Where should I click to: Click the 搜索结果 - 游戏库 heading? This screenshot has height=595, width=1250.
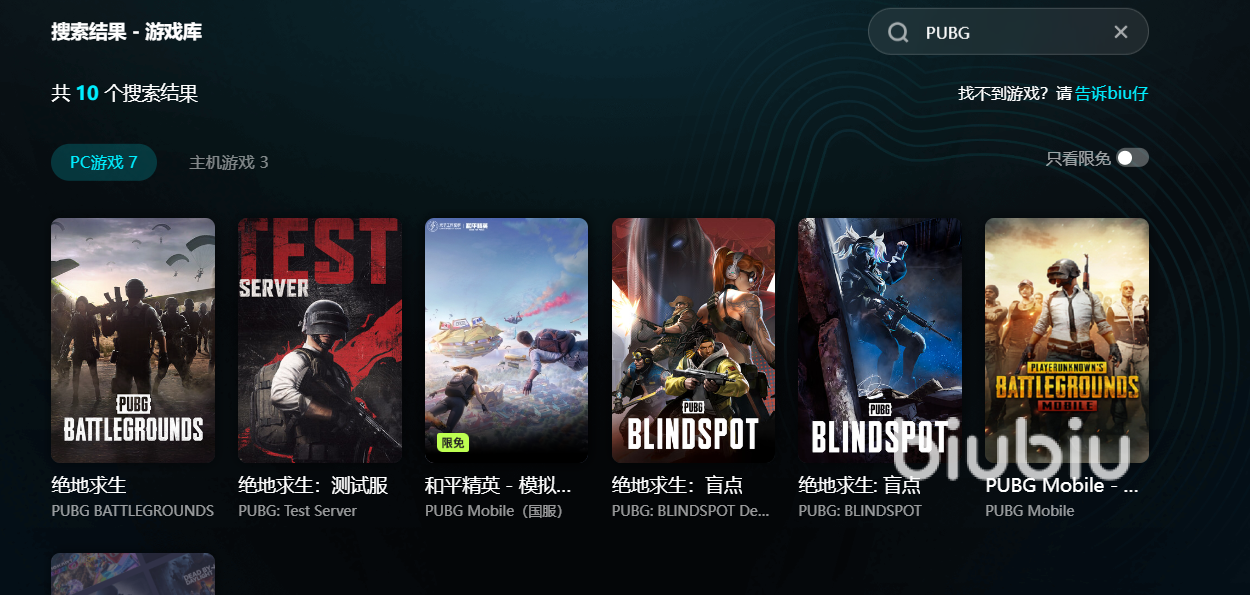pos(127,32)
